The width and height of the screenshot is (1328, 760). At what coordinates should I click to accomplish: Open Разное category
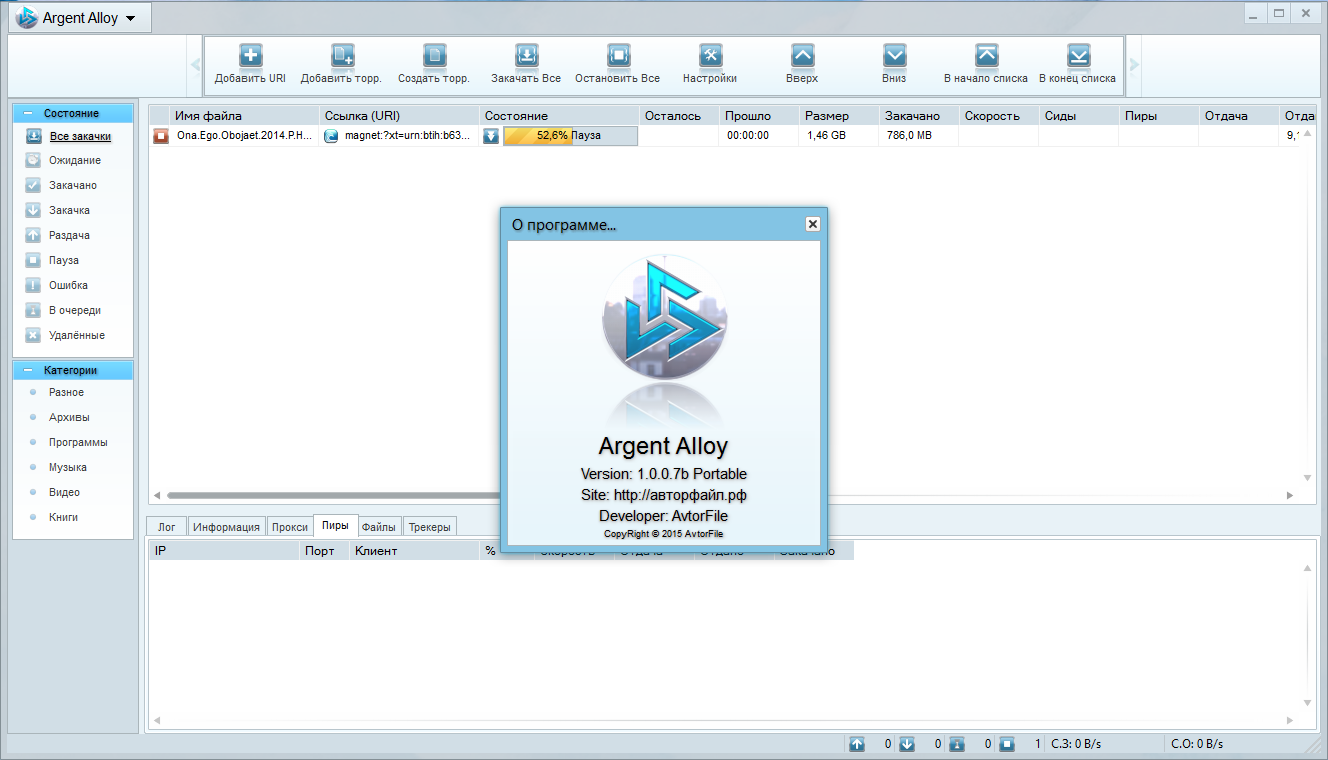(x=66, y=392)
